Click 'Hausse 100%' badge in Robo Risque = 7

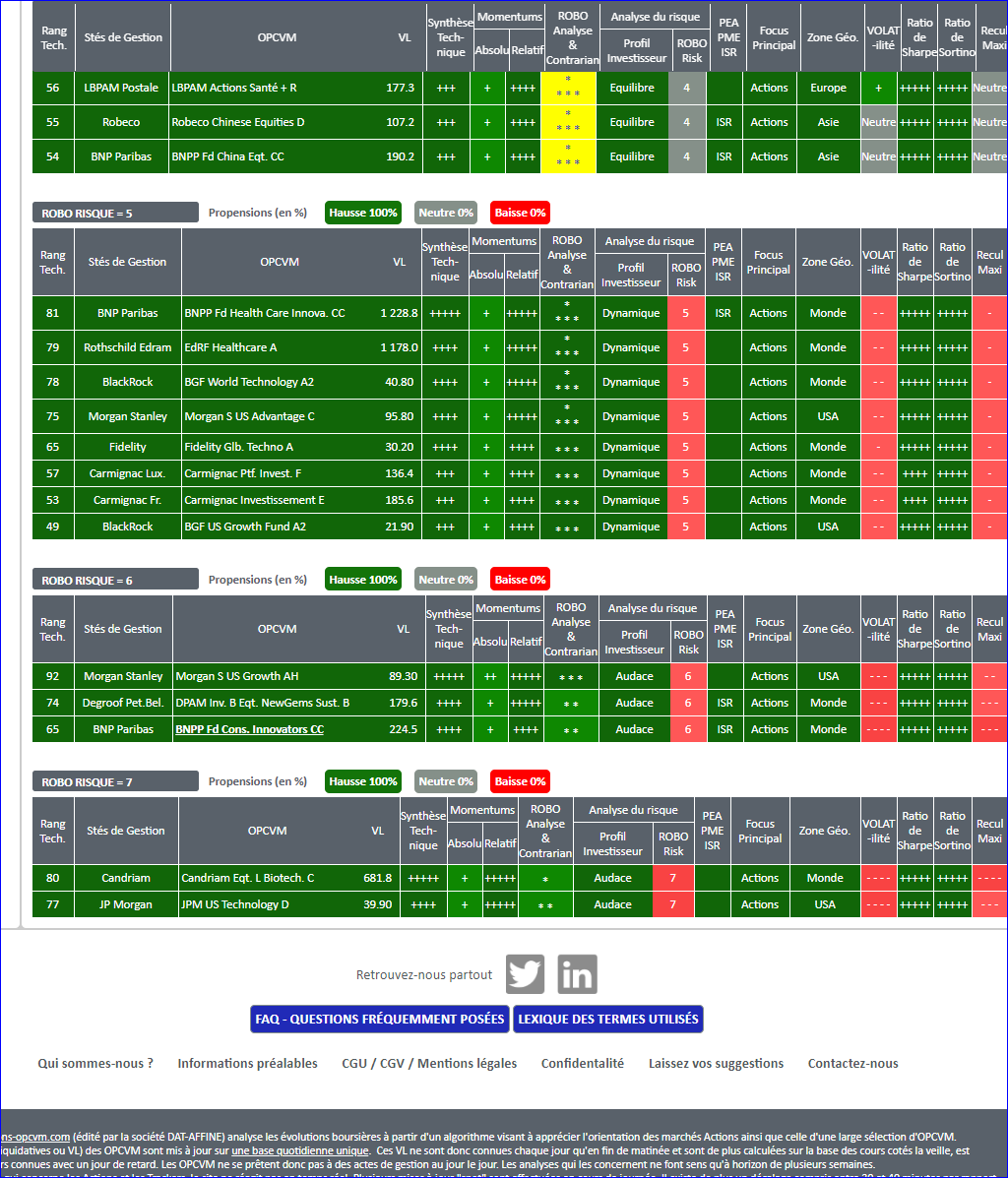pyautogui.click(x=363, y=781)
